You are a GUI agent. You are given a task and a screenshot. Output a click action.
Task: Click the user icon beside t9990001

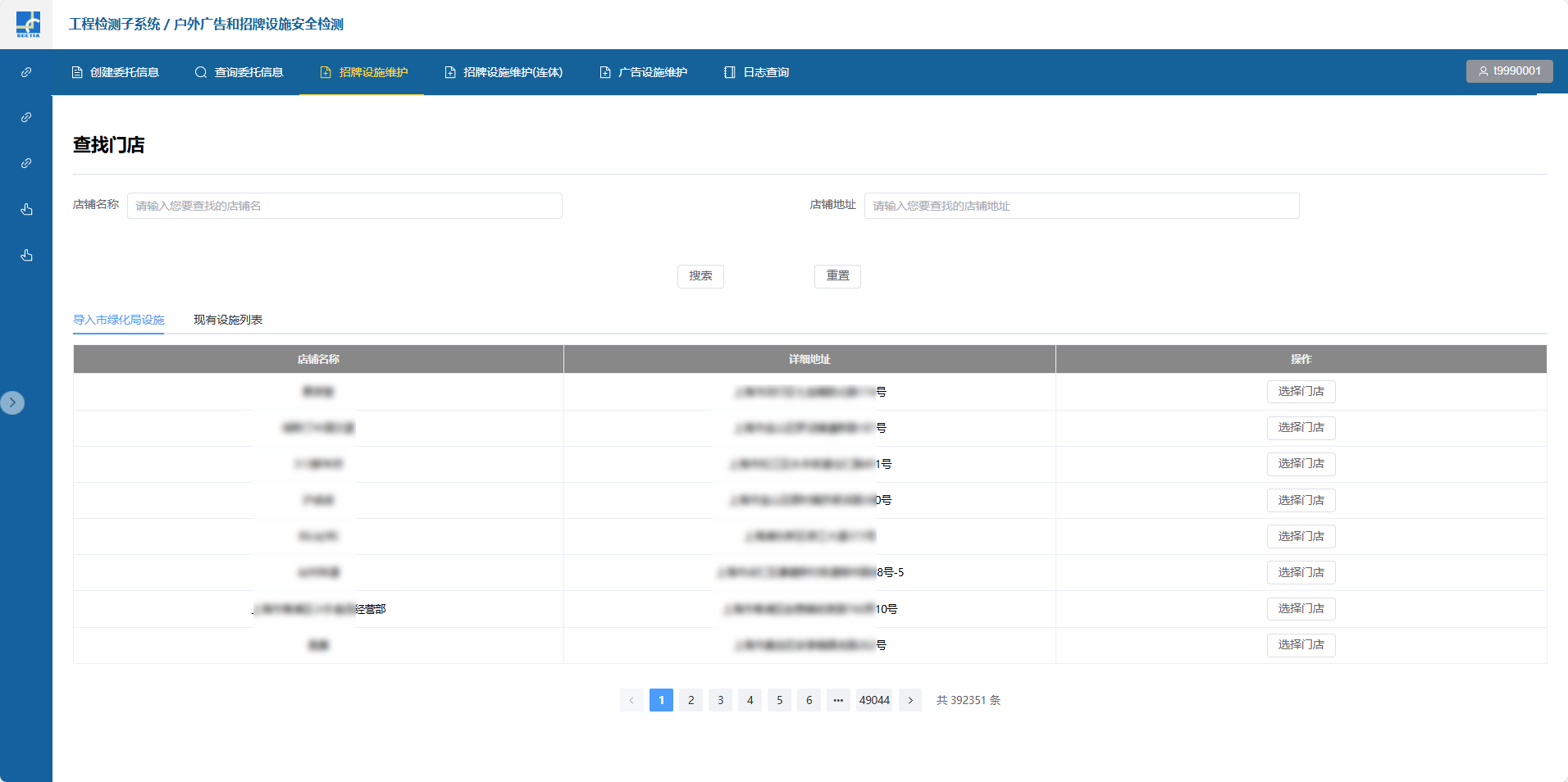click(x=1483, y=71)
